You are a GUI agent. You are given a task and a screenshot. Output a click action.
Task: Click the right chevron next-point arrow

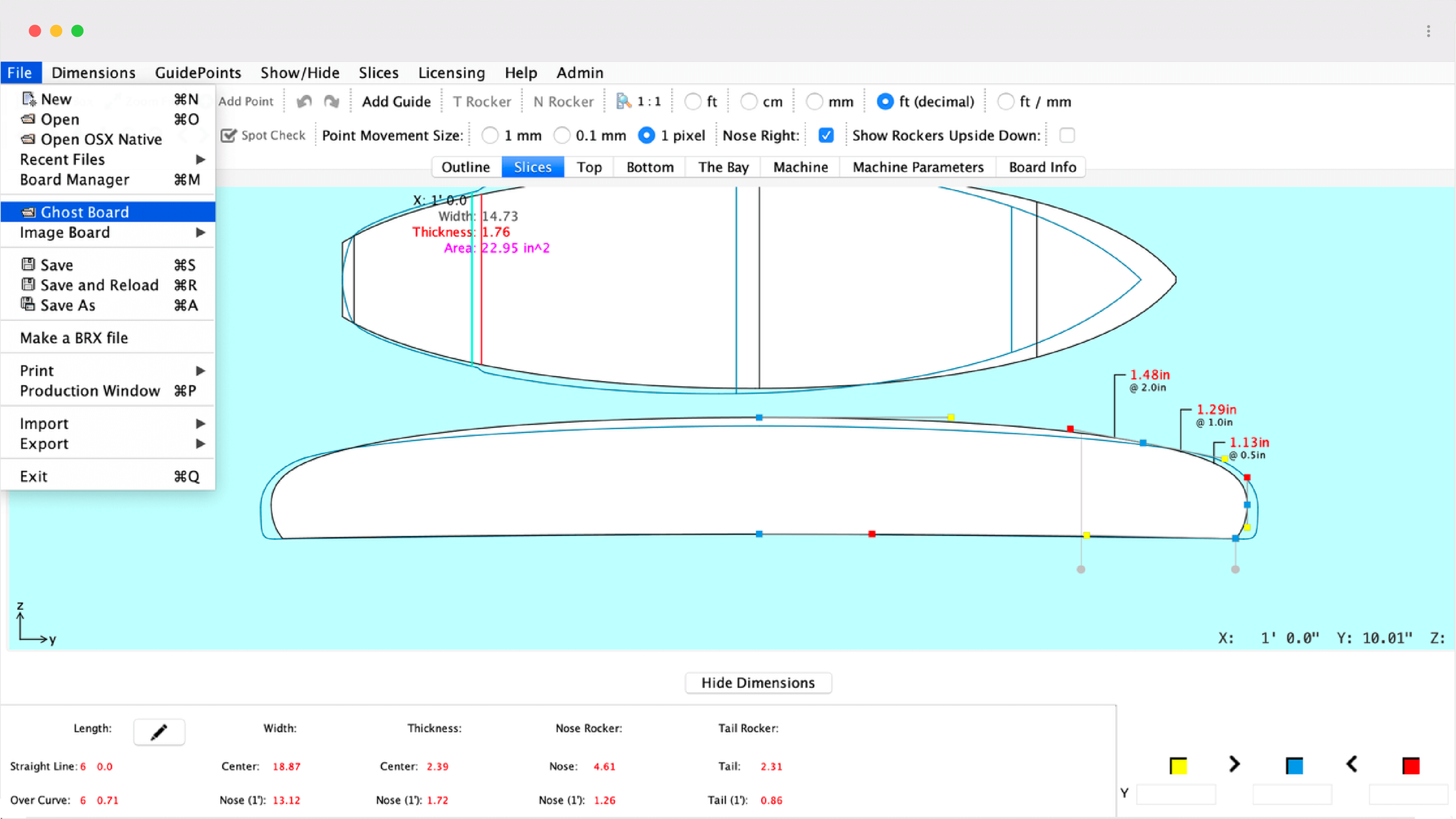pos(1234,764)
